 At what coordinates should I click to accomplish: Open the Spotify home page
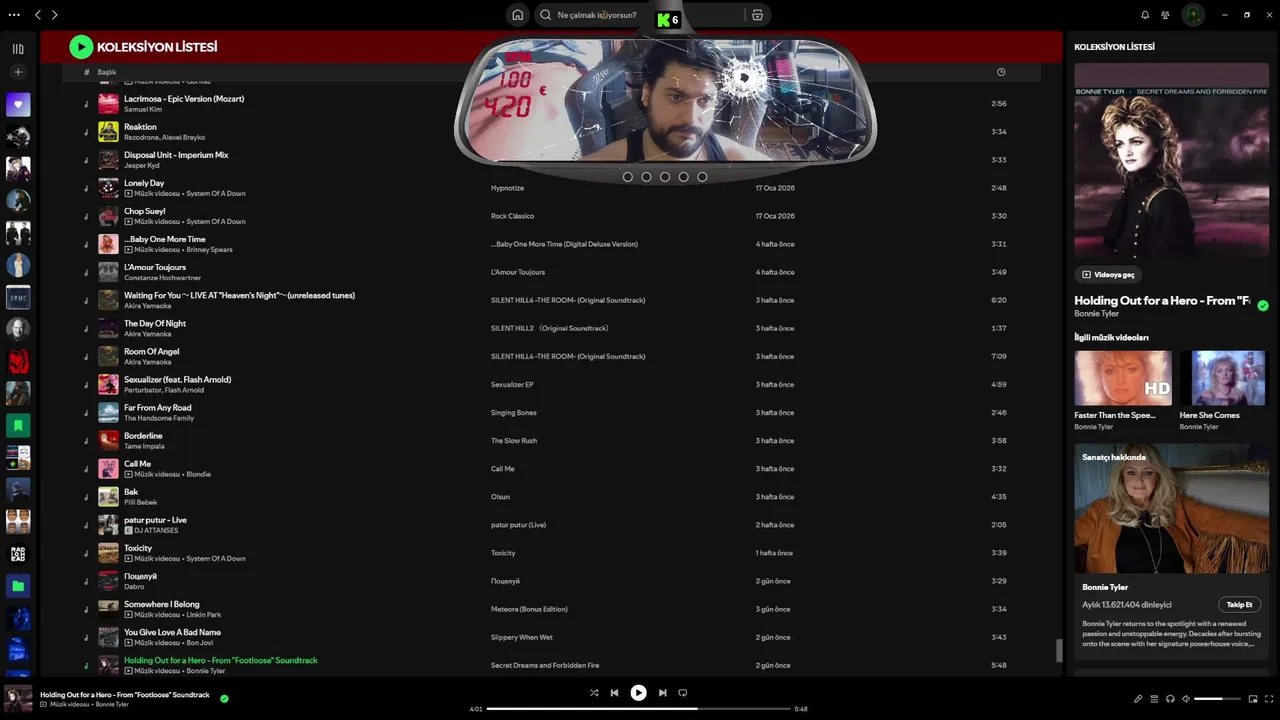coord(517,15)
